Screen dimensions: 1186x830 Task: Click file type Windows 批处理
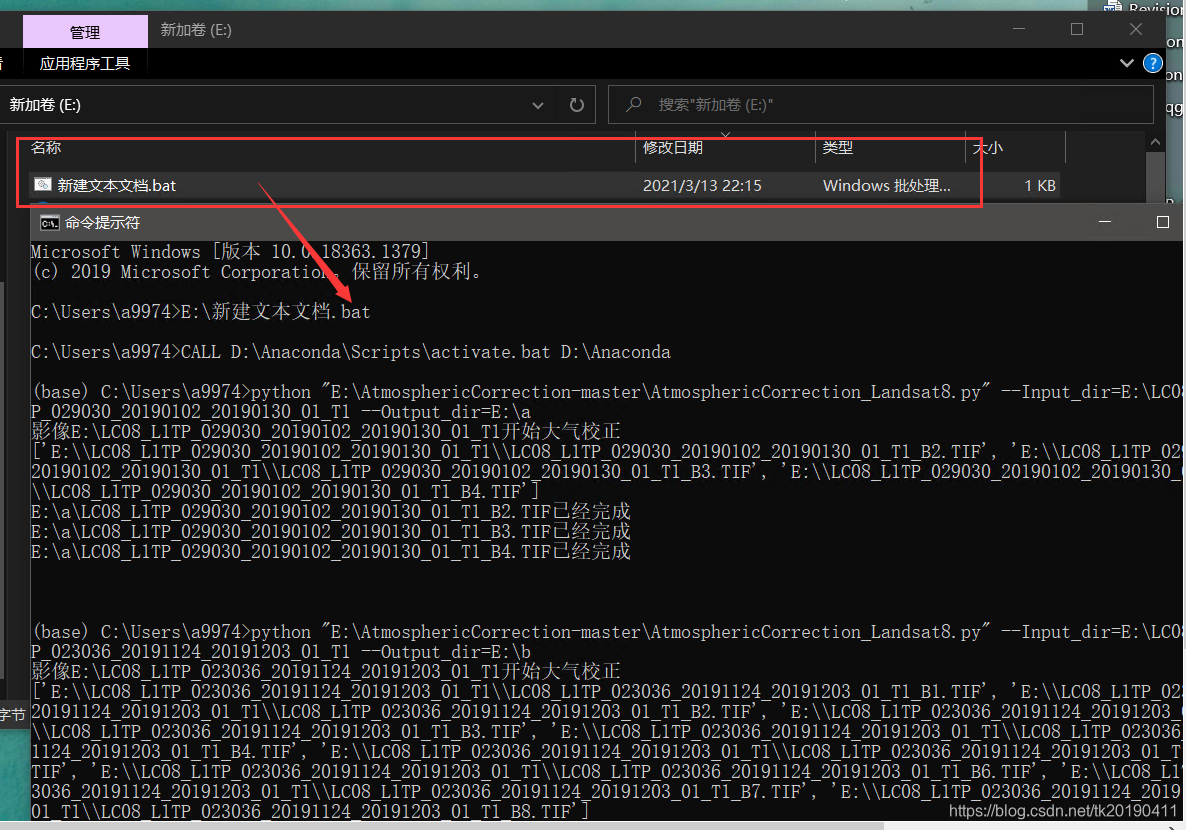[x=886, y=185]
